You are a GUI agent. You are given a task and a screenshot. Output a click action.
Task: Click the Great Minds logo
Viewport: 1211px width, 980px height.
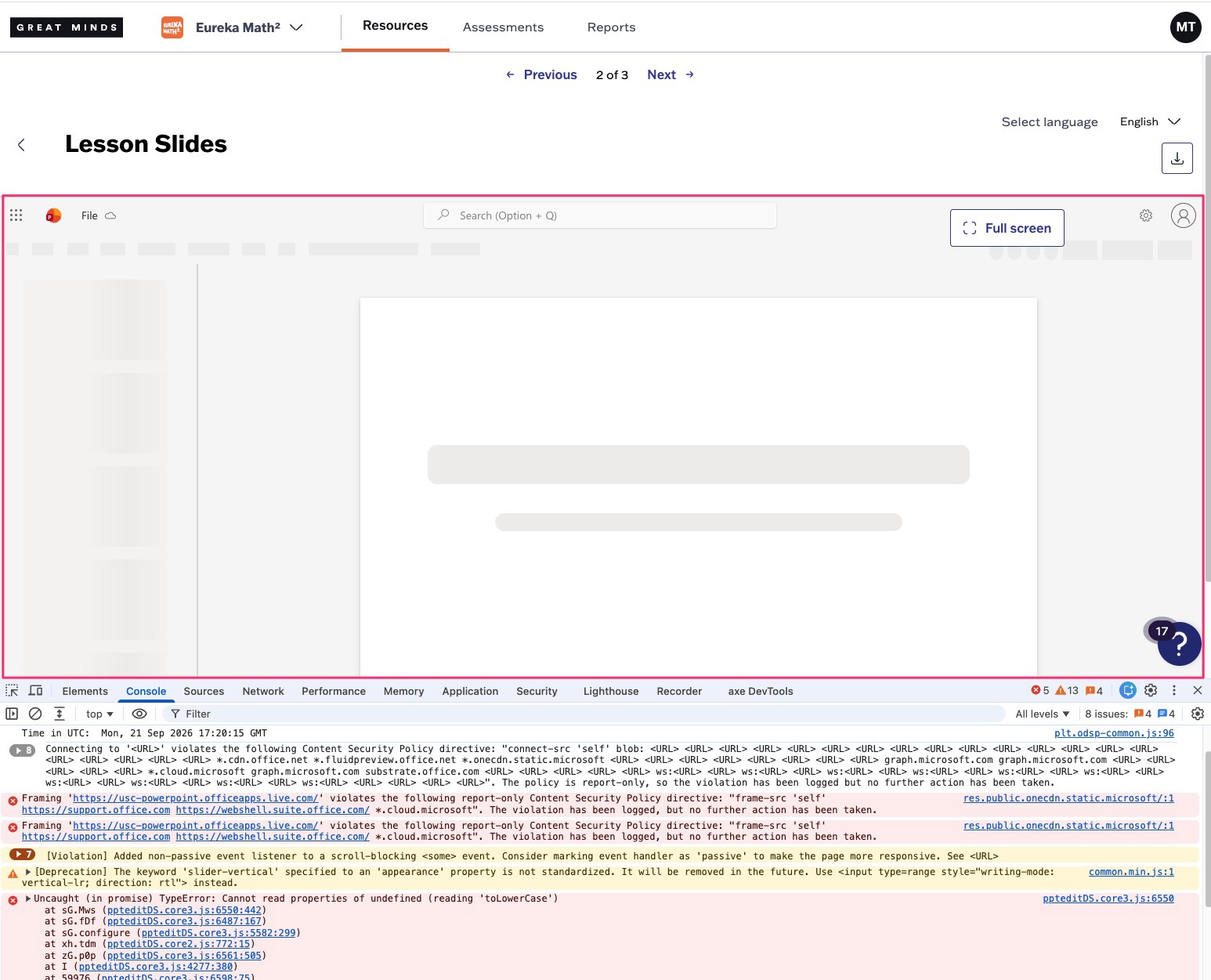[x=67, y=27]
